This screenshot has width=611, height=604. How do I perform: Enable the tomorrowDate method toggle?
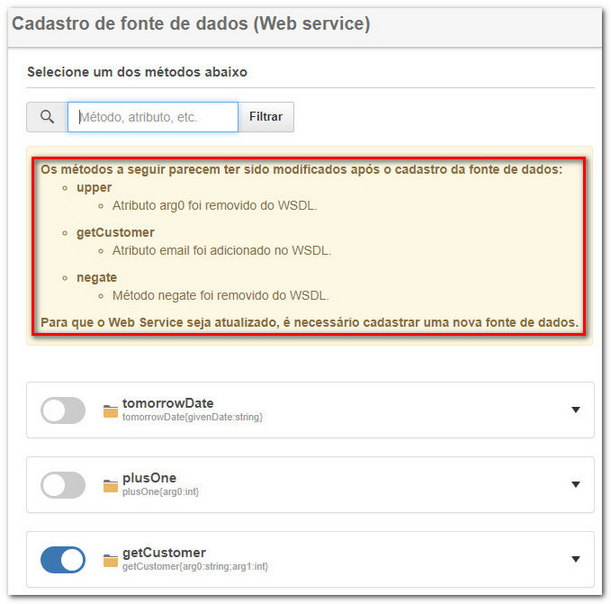click(x=63, y=410)
